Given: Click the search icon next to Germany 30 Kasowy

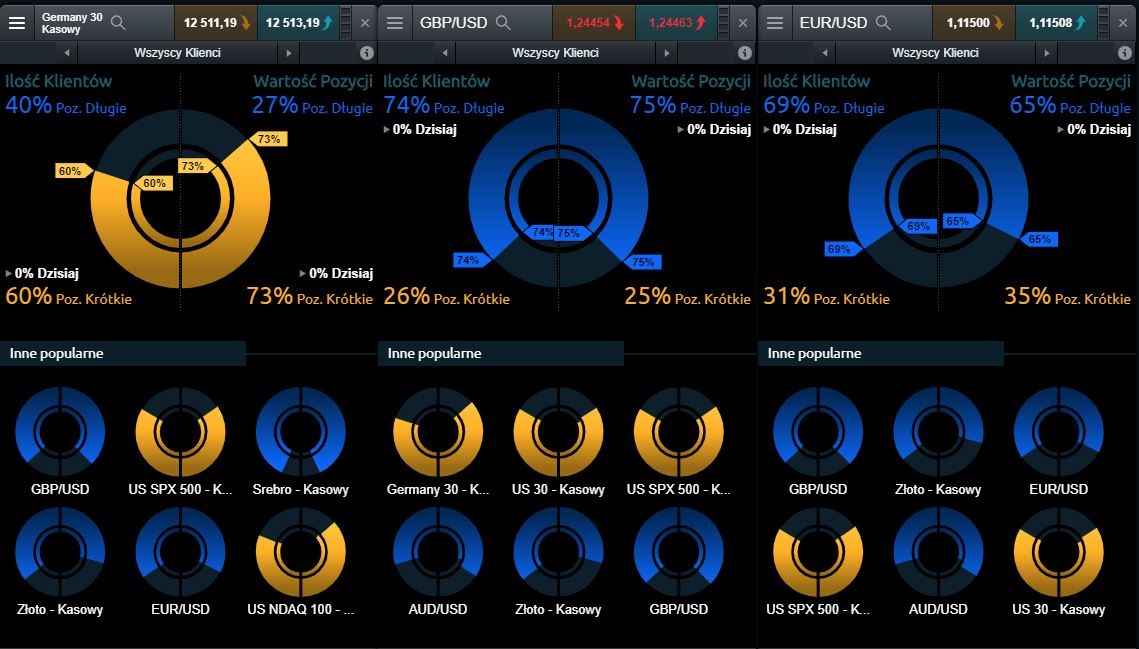Looking at the screenshot, I should pos(118,22).
